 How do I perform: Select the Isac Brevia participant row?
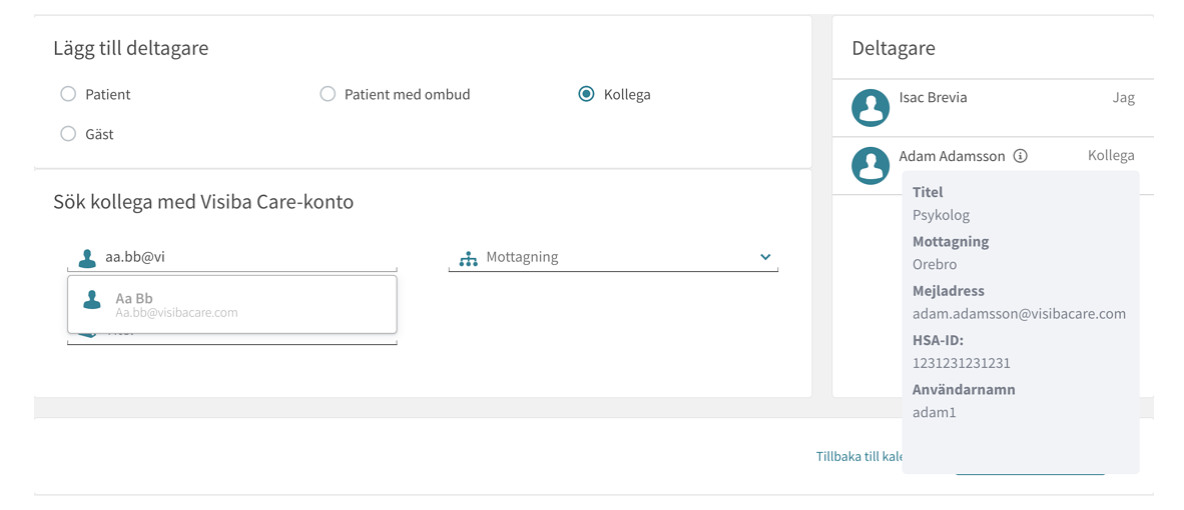[993, 108]
